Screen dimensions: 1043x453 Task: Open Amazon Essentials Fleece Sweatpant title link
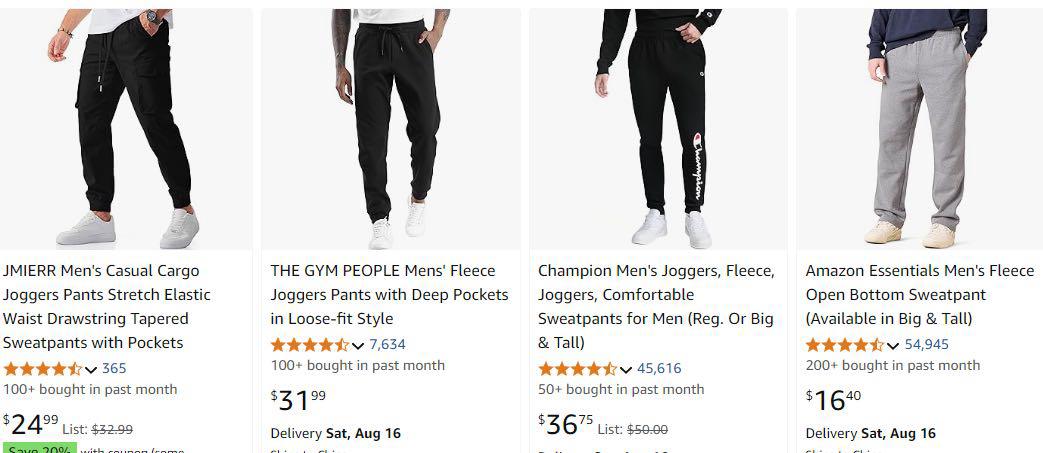pyautogui.click(x=920, y=294)
